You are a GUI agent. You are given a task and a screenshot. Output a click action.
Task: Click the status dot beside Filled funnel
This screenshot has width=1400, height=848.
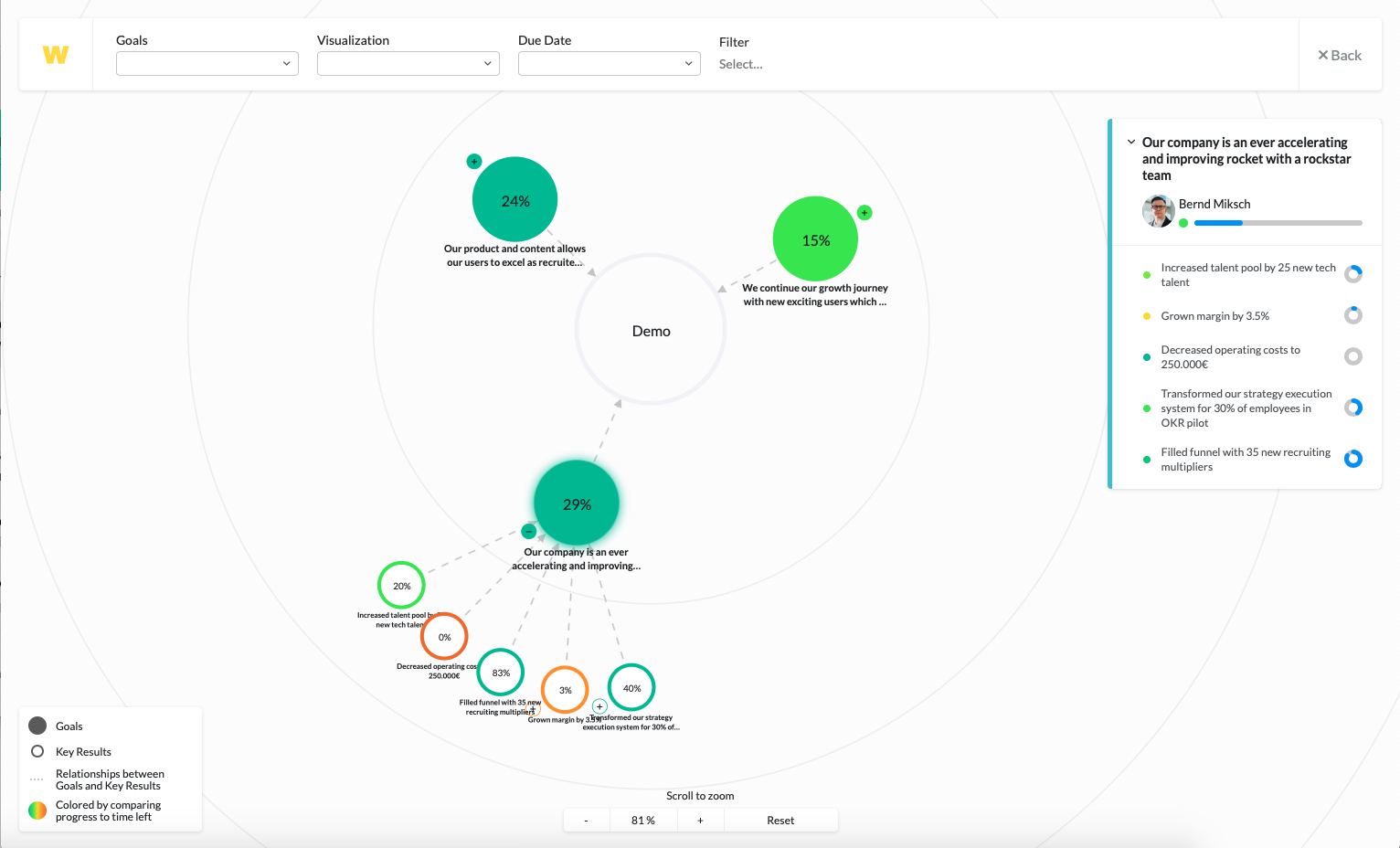(x=1147, y=460)
